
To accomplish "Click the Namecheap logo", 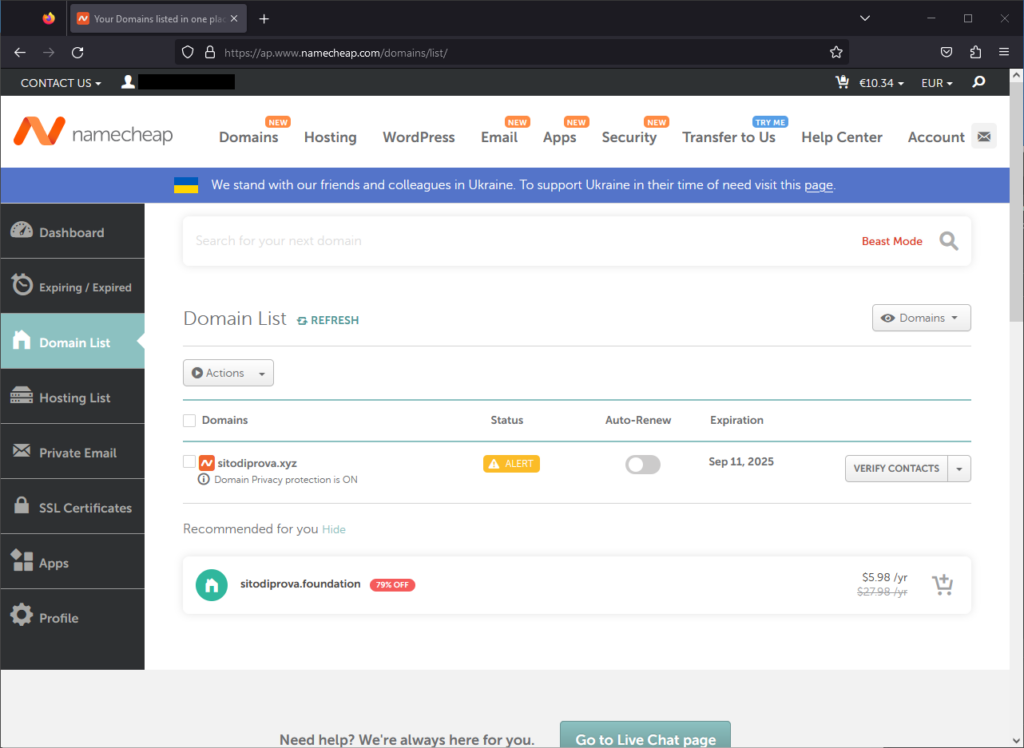I will click(93, 131).
